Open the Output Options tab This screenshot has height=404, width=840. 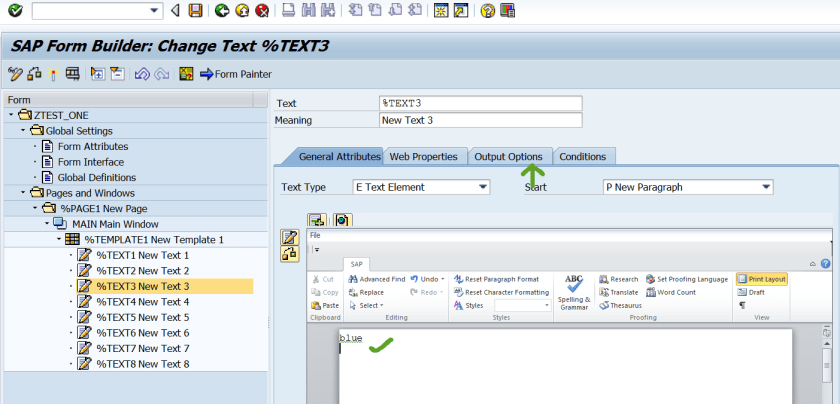(x=508, y=156)
